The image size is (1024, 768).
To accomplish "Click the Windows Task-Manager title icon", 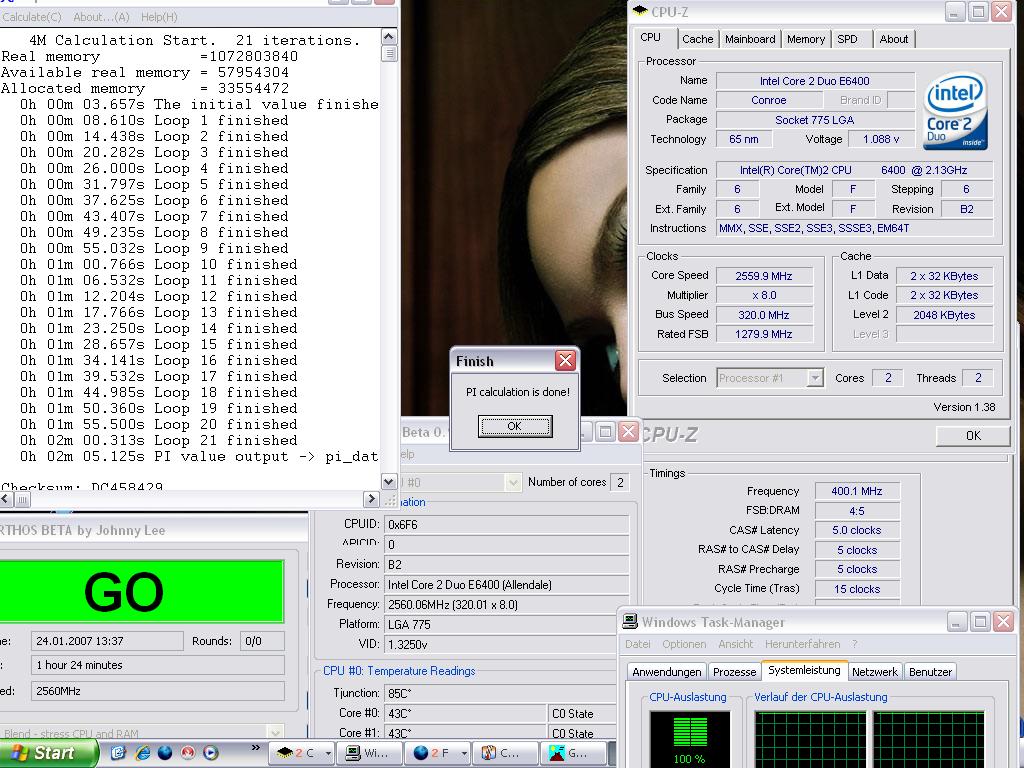I will [x=630, y=621].
